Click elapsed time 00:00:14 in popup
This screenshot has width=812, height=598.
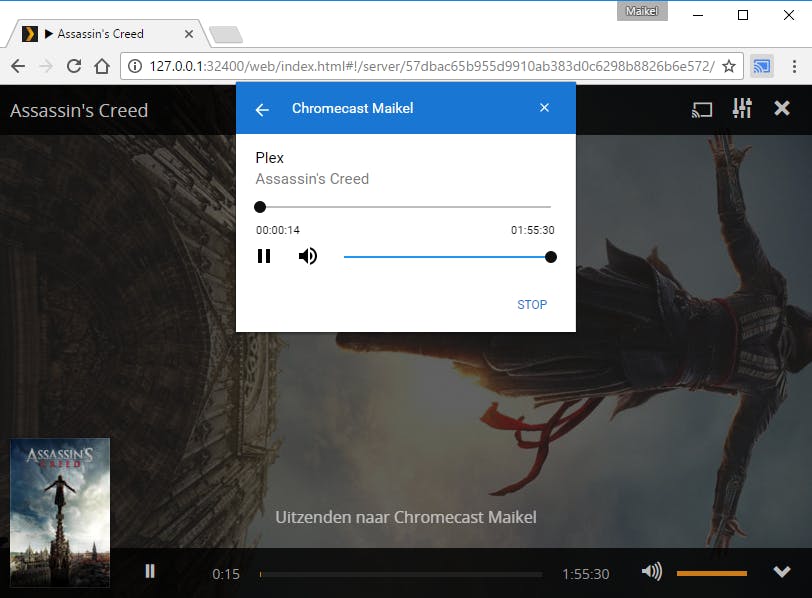click(278, 230)
